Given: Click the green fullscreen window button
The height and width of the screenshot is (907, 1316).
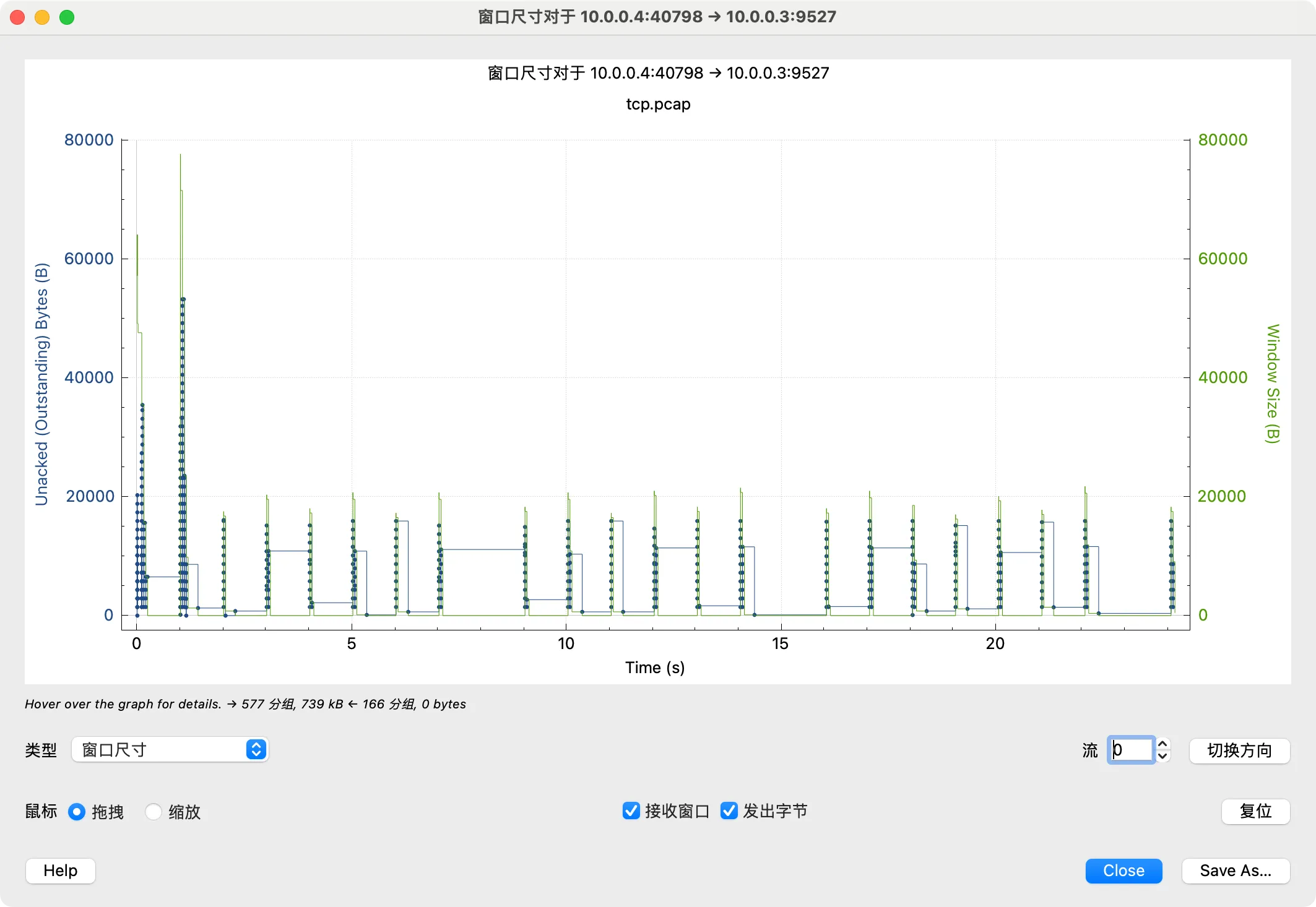Looking at the screenshot, I should (67, 17).
